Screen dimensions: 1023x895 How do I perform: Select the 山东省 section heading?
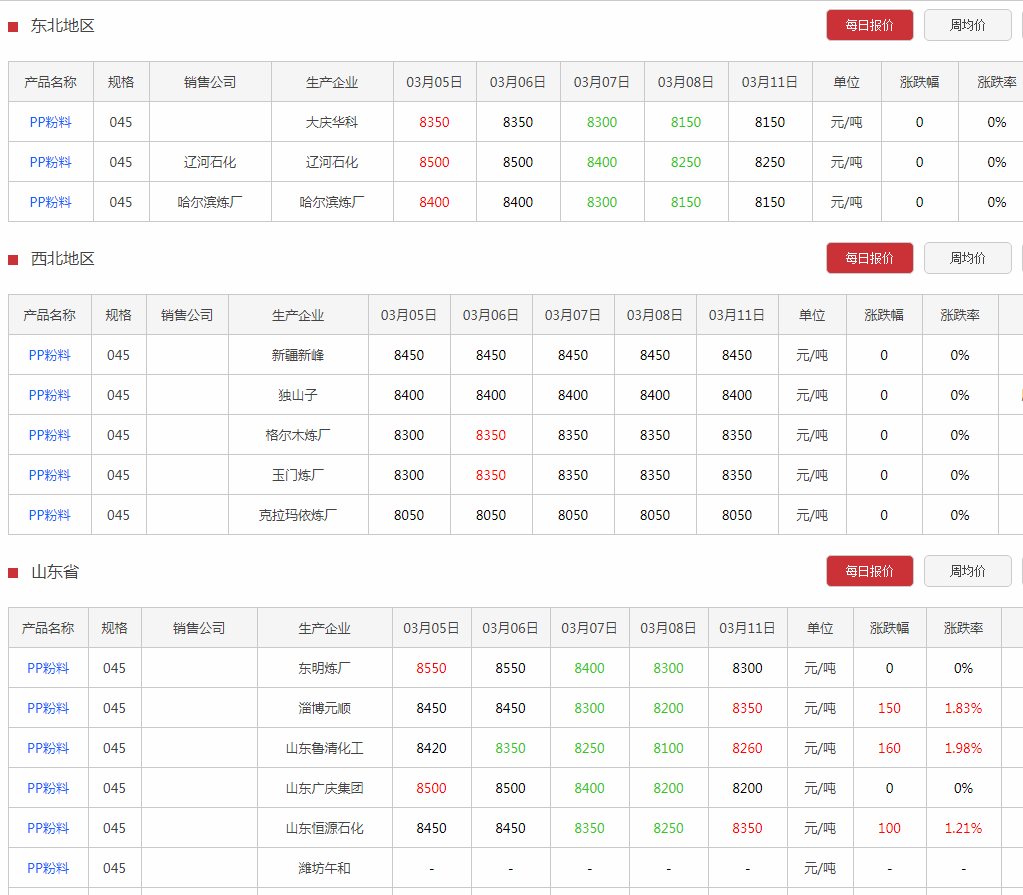coord(55,571)
